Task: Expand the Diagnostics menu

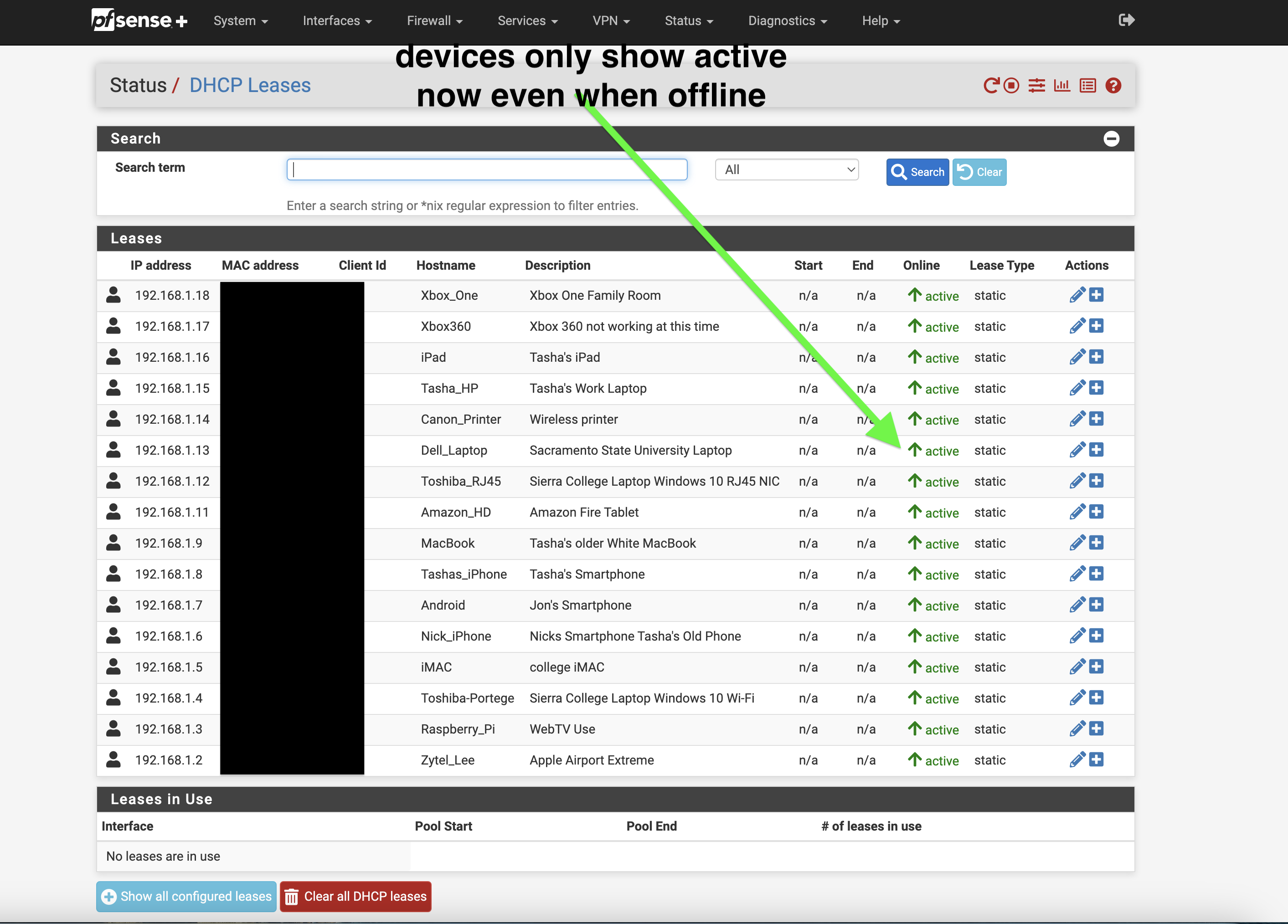Action: tap(787, 21)
